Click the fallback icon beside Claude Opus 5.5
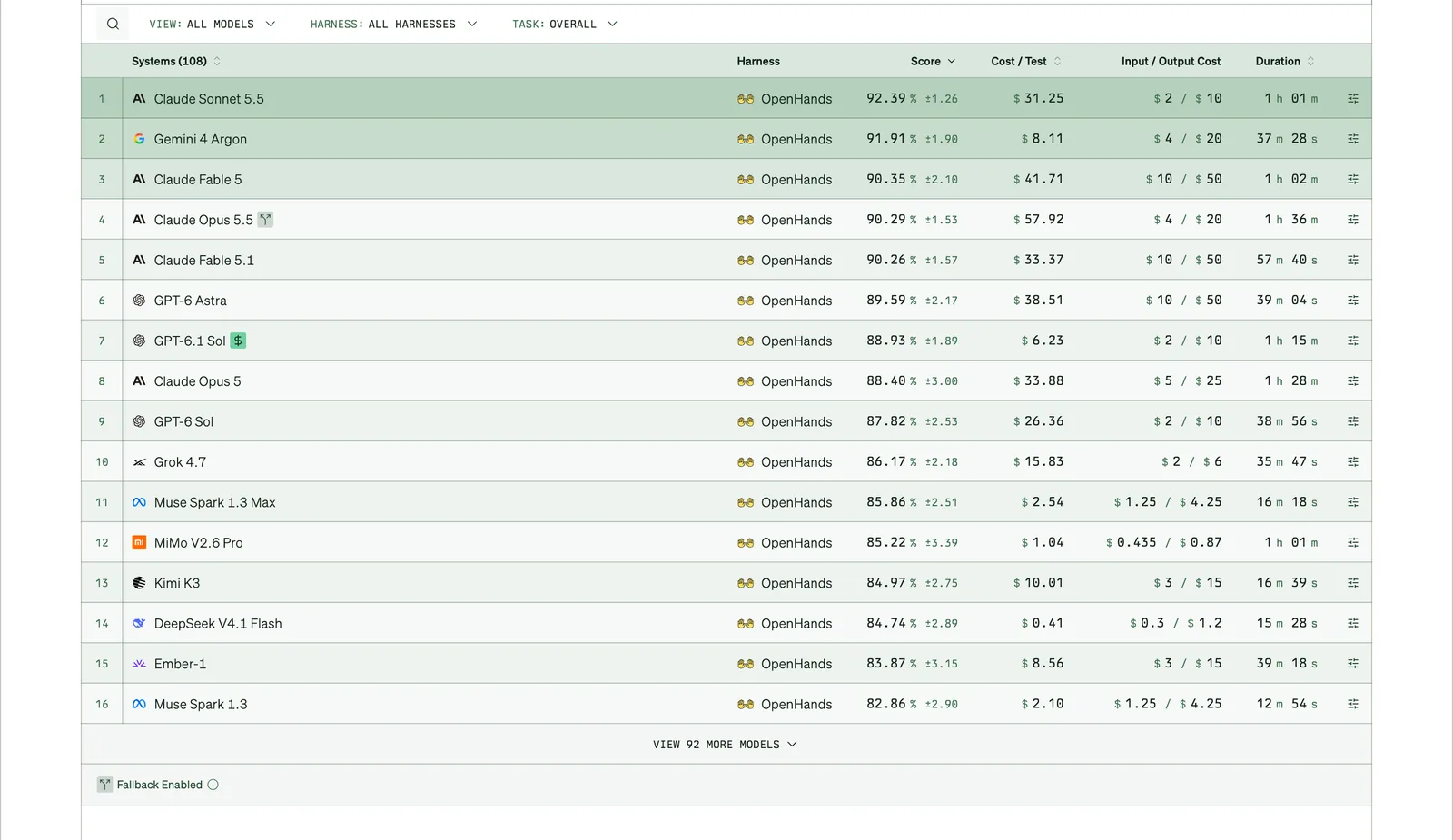The width and height of the screenshot is (1453, 840). click(x=265, y=220)
